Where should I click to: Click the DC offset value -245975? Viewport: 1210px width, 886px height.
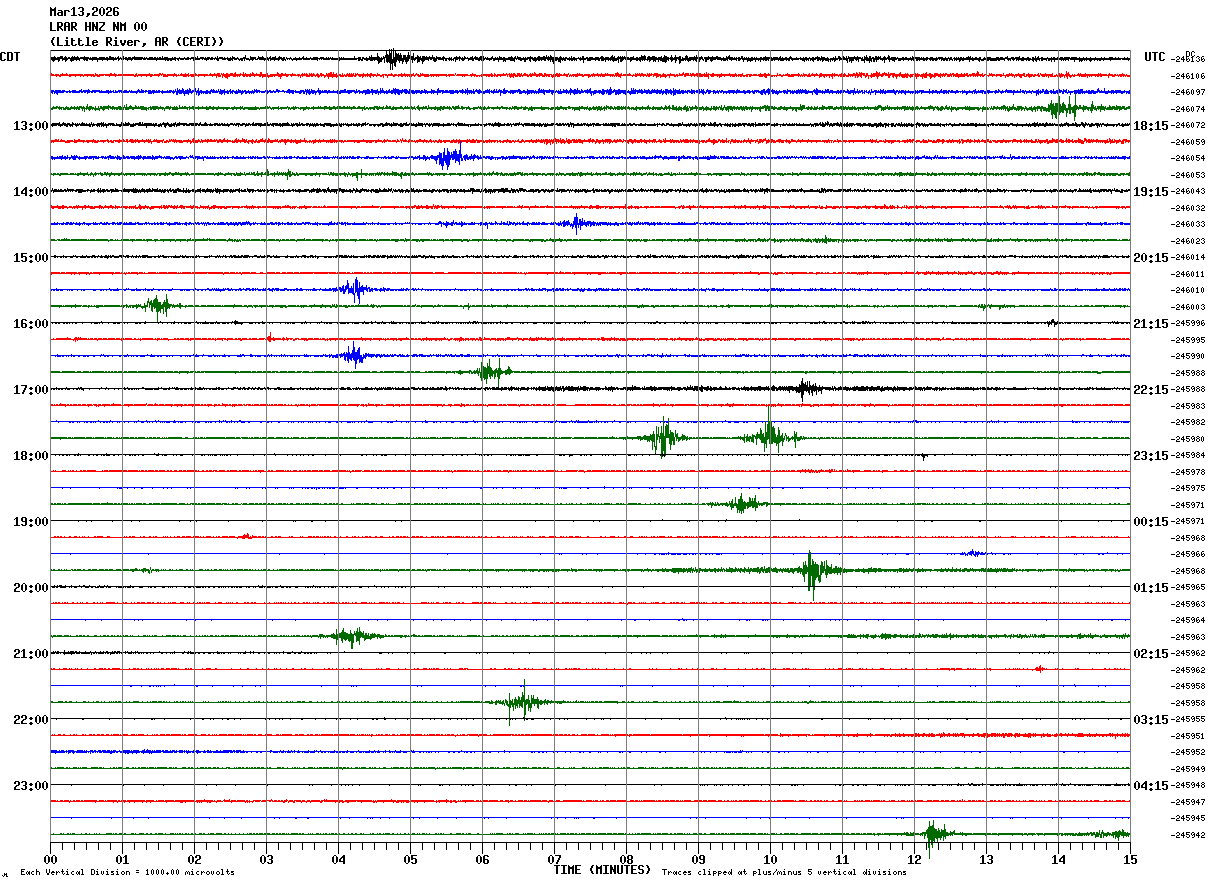(x=1187, y=488)
